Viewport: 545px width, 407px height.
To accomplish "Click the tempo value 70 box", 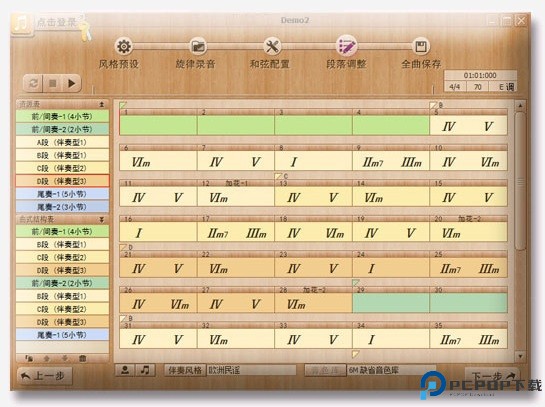I will (478, 87).
